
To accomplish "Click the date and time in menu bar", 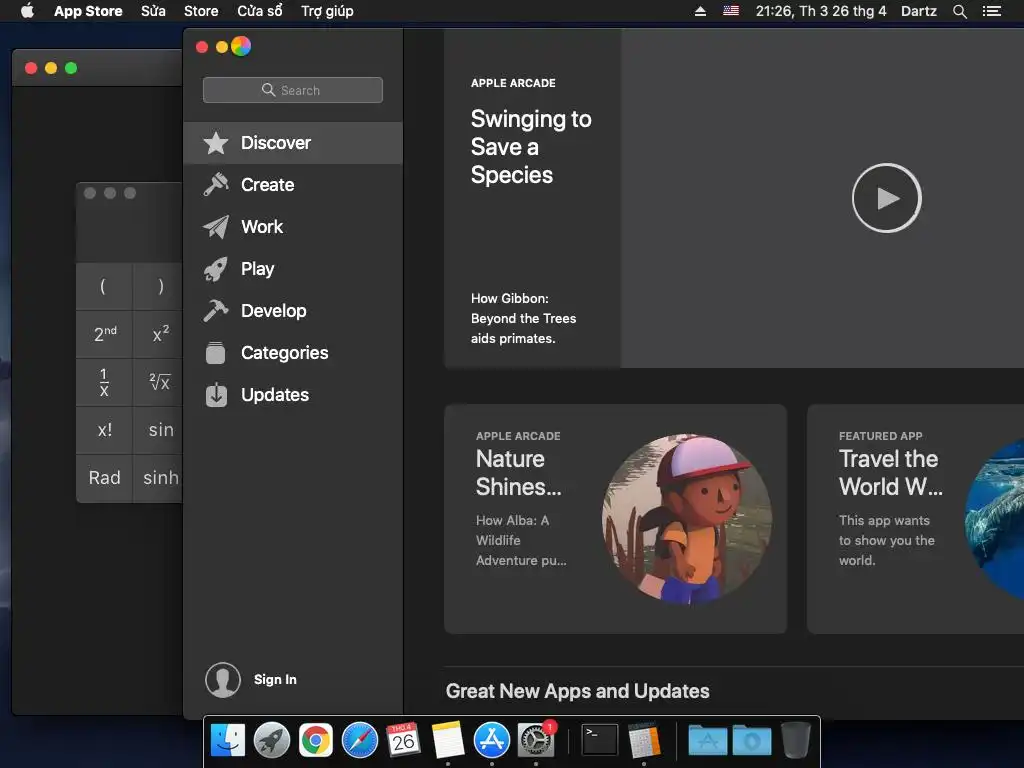I will (x=821, y=11).
